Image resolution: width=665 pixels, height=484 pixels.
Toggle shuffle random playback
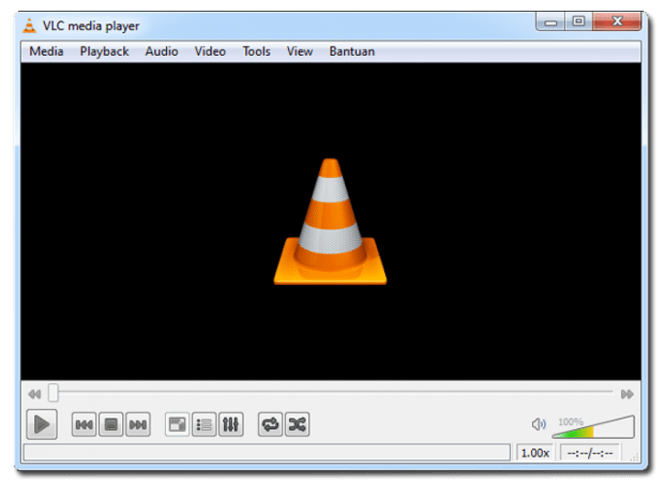click(297, 424)
